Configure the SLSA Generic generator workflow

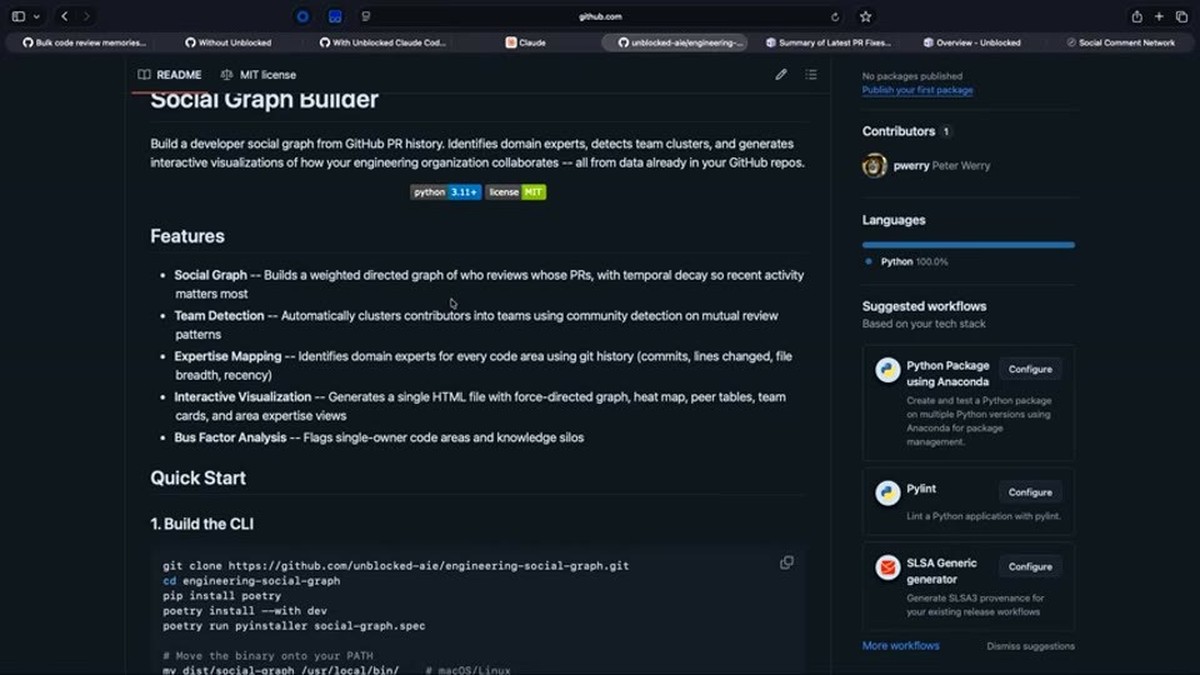coord(1030,566)
